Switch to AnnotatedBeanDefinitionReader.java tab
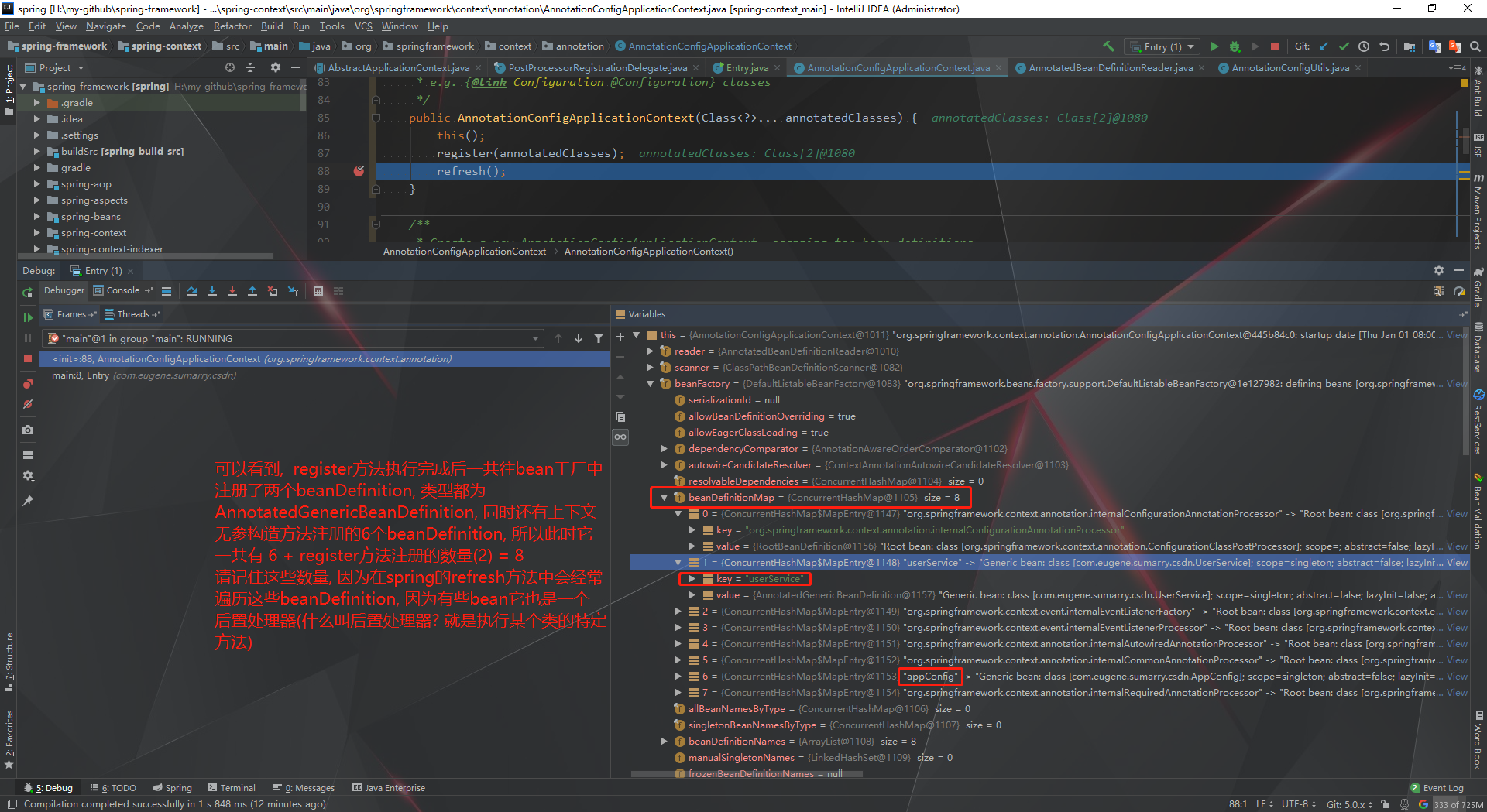 (1110, 68)
